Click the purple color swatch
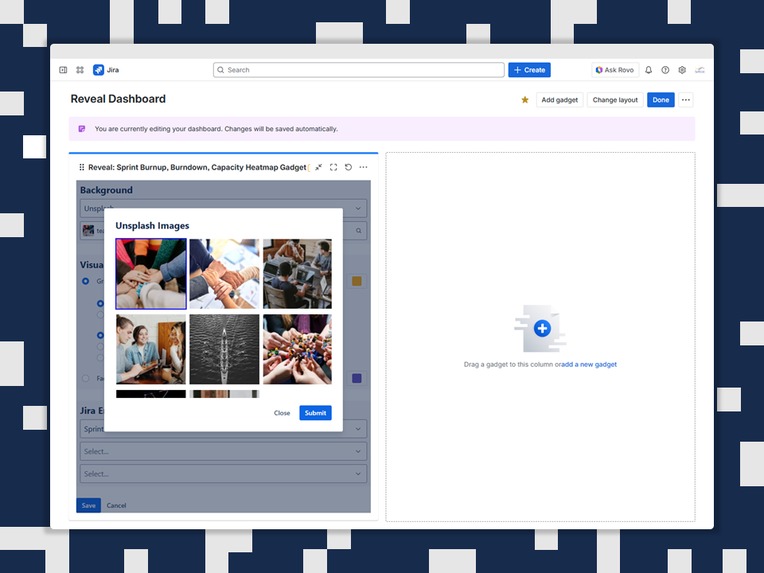Image resolution: width=764 pixels, height=573 pixels. pyautogui.click(x=357, y=378)
